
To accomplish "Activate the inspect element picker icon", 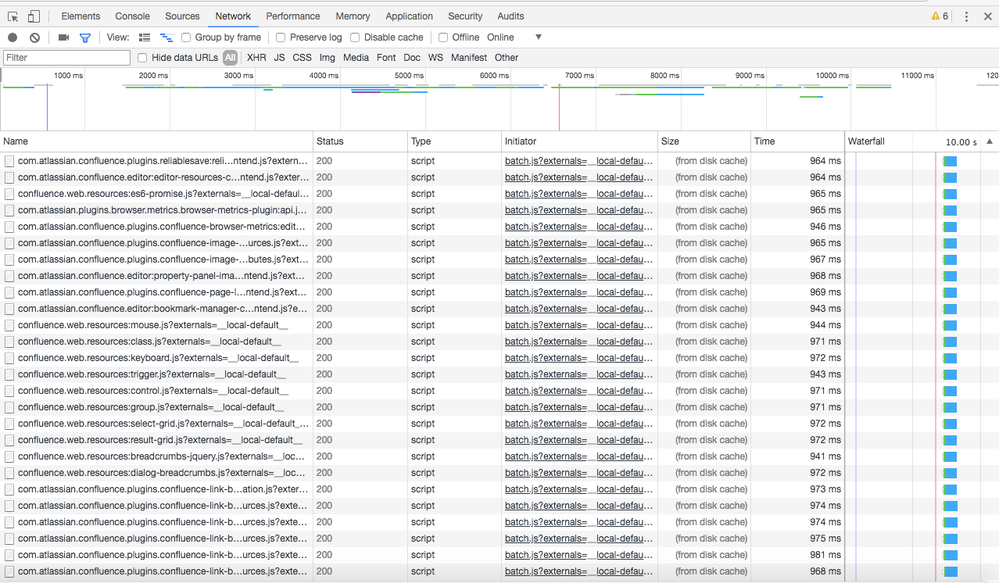I will coord(13,16).
